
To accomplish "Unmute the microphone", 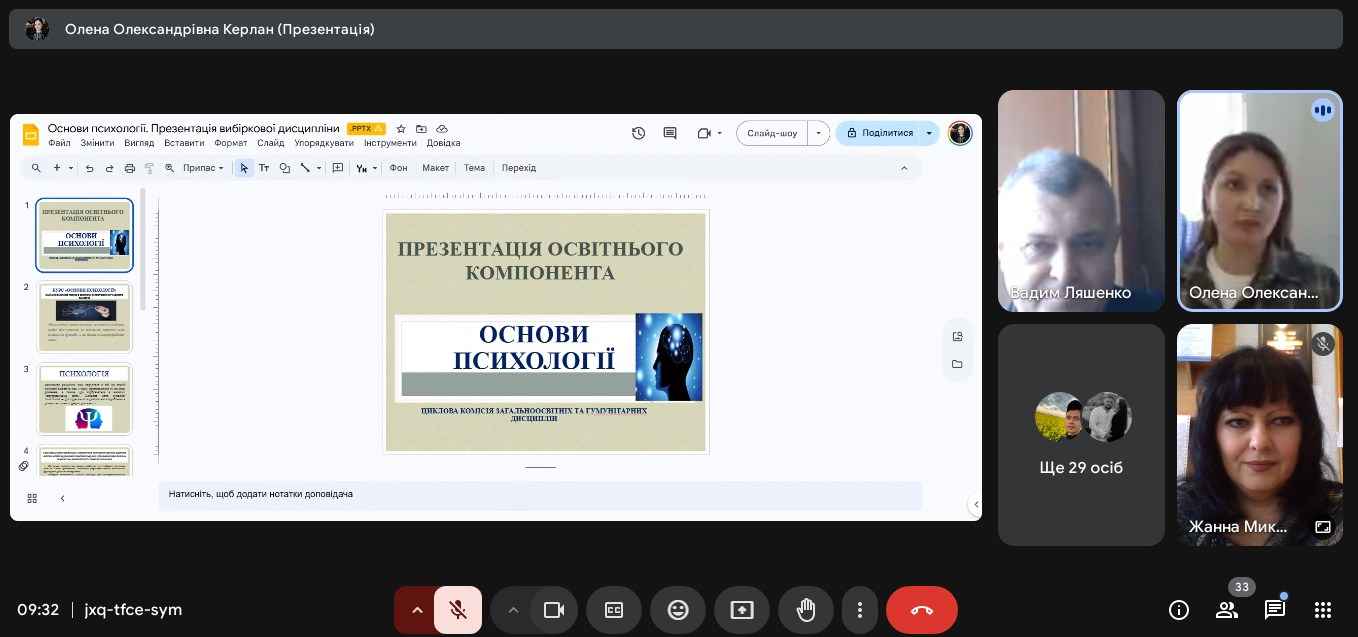I will (458, 610).
